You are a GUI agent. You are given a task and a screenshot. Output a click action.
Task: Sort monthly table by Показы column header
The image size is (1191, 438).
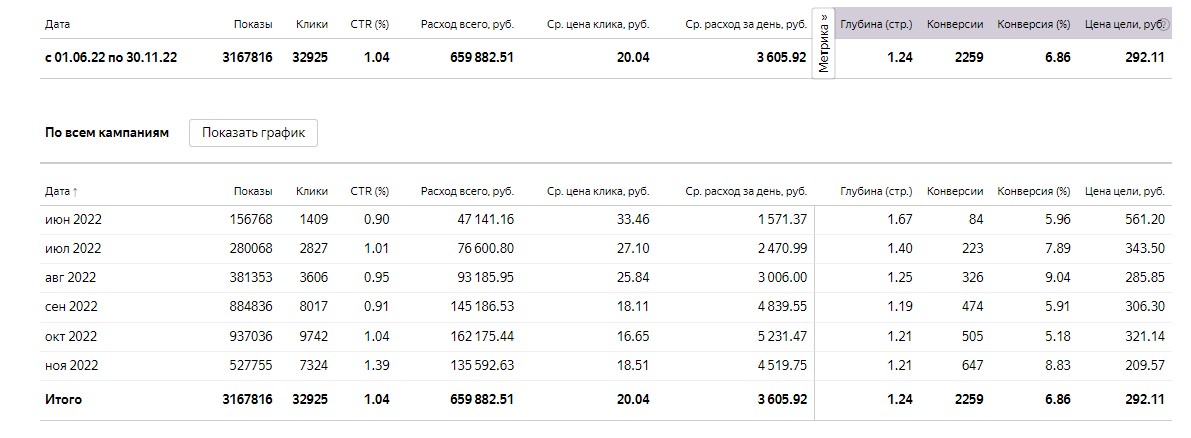coord(253,191)
